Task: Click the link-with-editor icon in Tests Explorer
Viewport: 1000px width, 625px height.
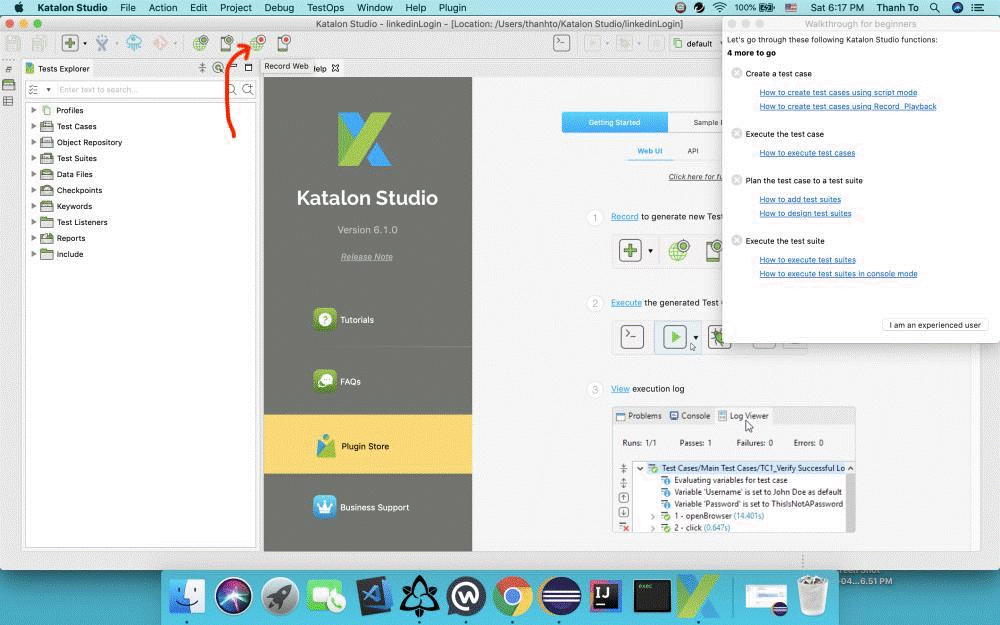Action: (218, 68)
